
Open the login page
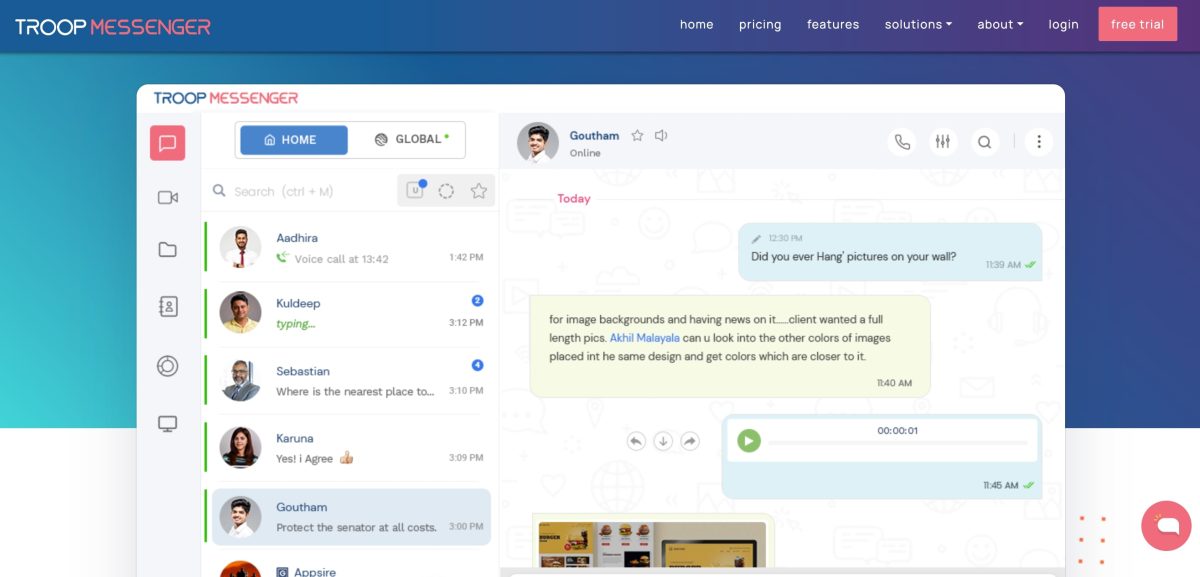(1063, 24)
